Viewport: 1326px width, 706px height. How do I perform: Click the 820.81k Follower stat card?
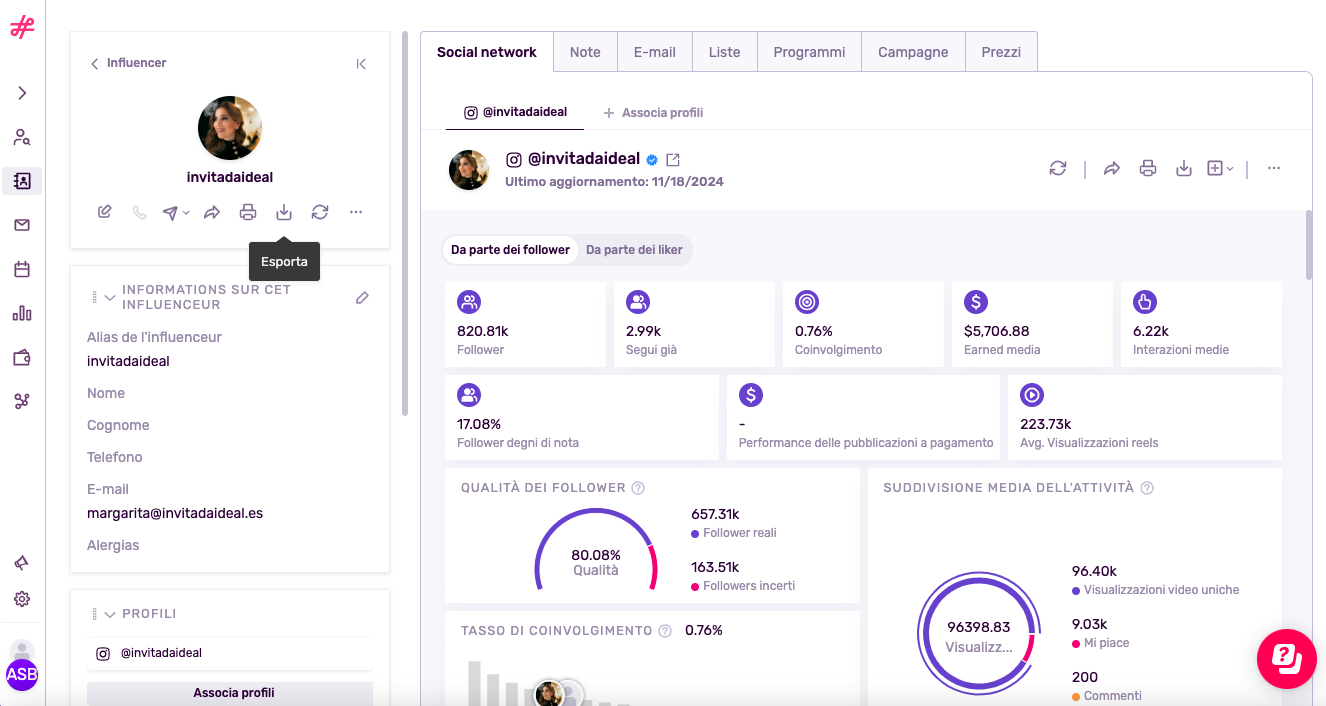point(526,324)
